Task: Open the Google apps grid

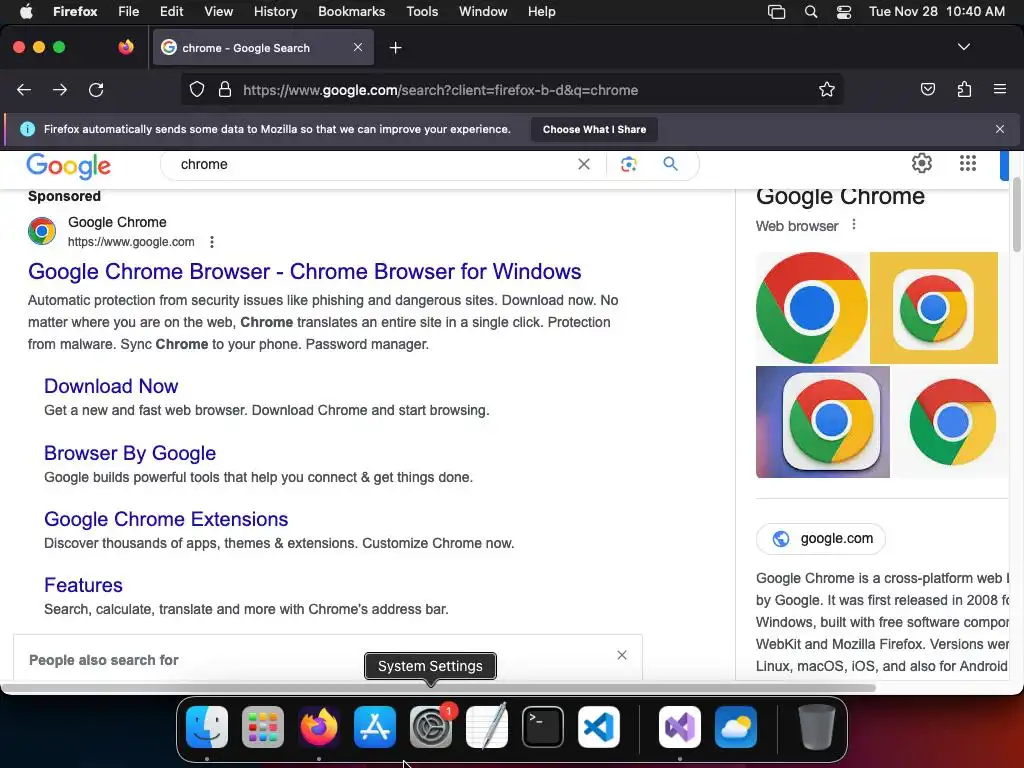Action: 968,163
